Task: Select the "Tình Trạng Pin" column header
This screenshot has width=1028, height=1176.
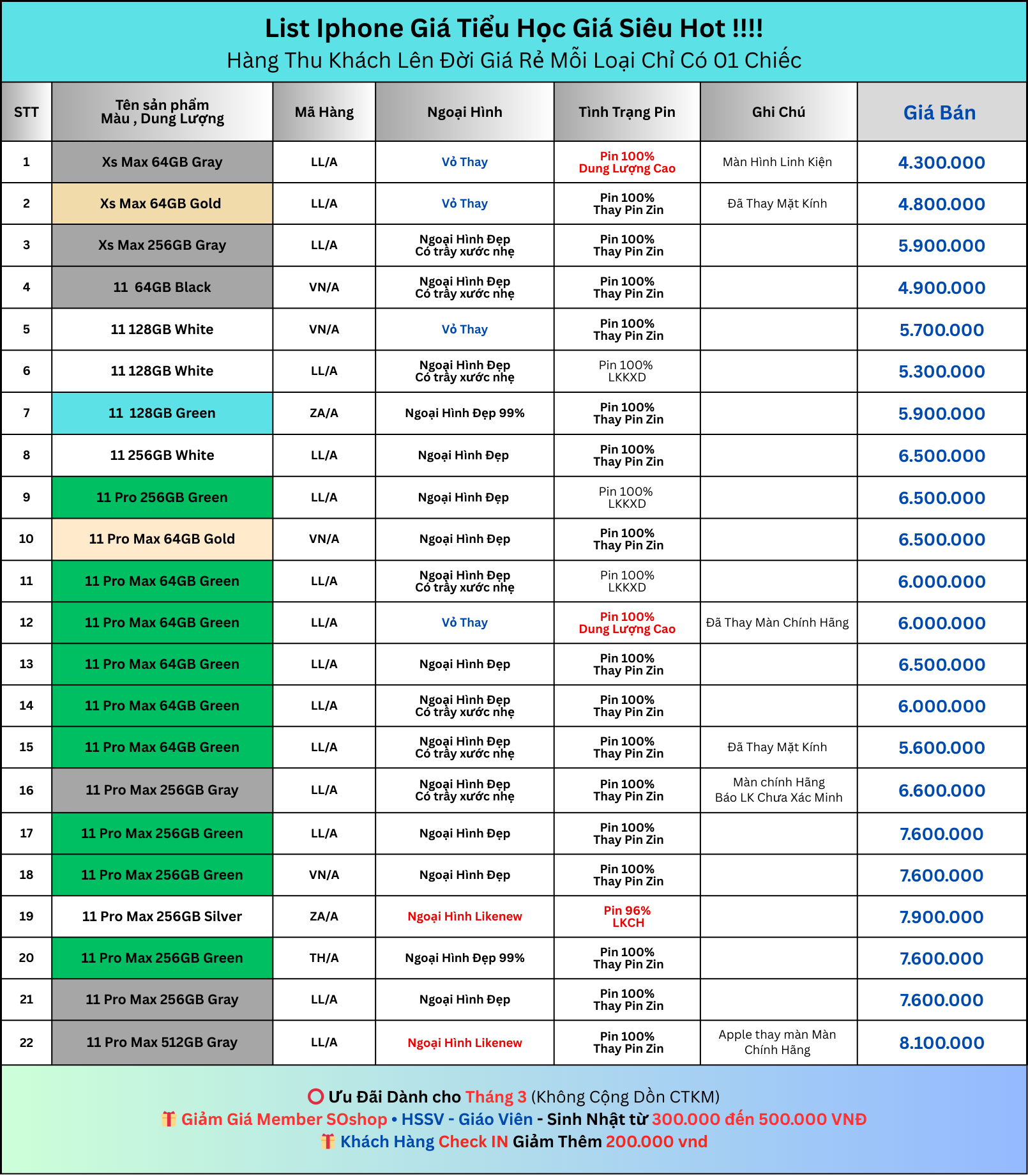Action: (627, 112)
